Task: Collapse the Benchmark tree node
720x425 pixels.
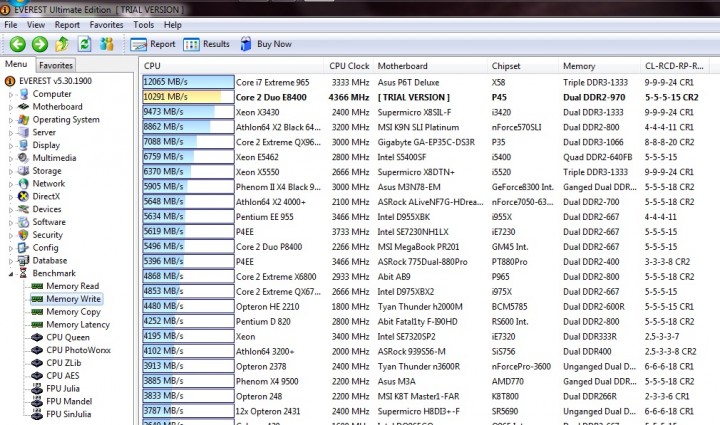Action: (11, 274)
